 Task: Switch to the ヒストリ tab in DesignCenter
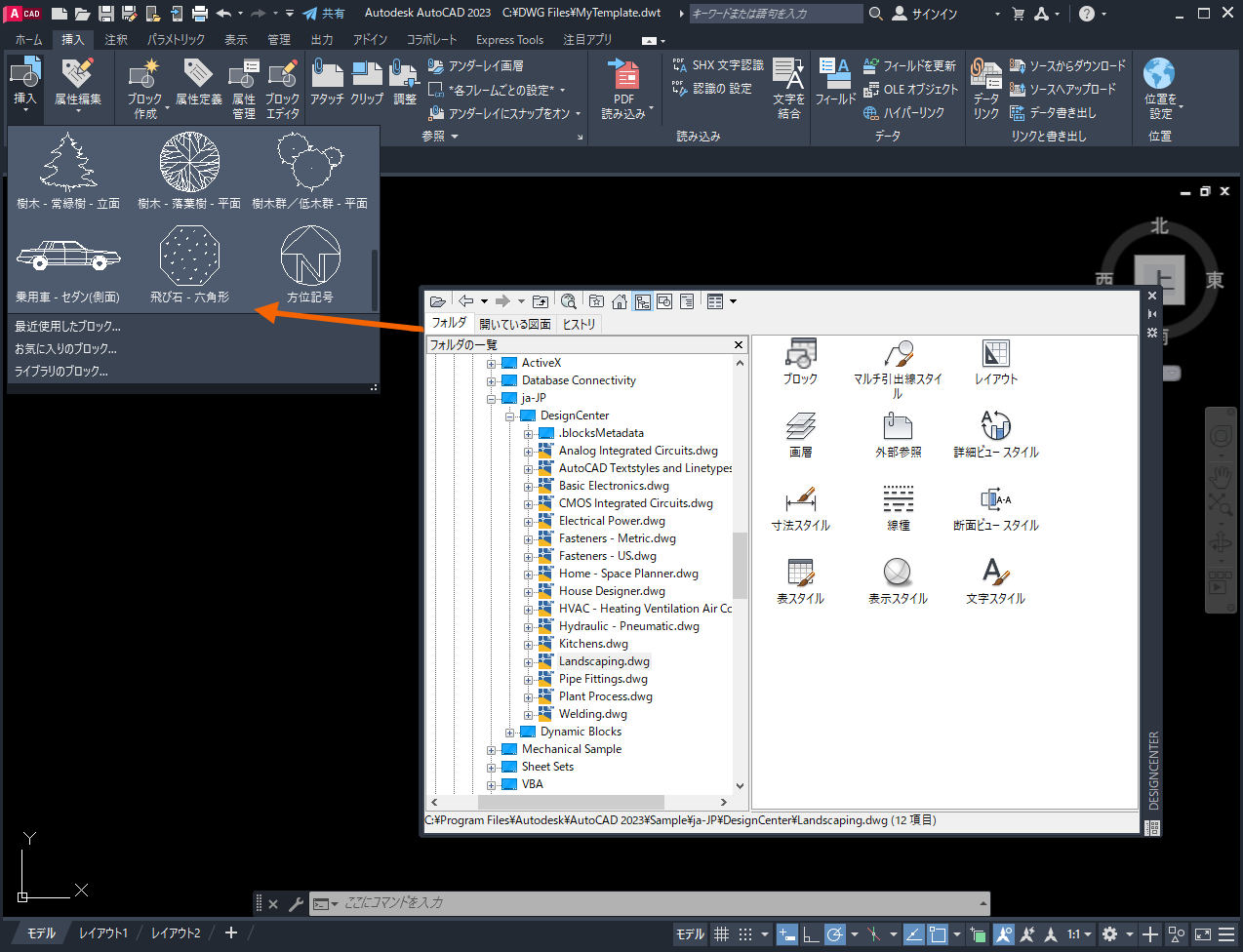coord(579,324)
